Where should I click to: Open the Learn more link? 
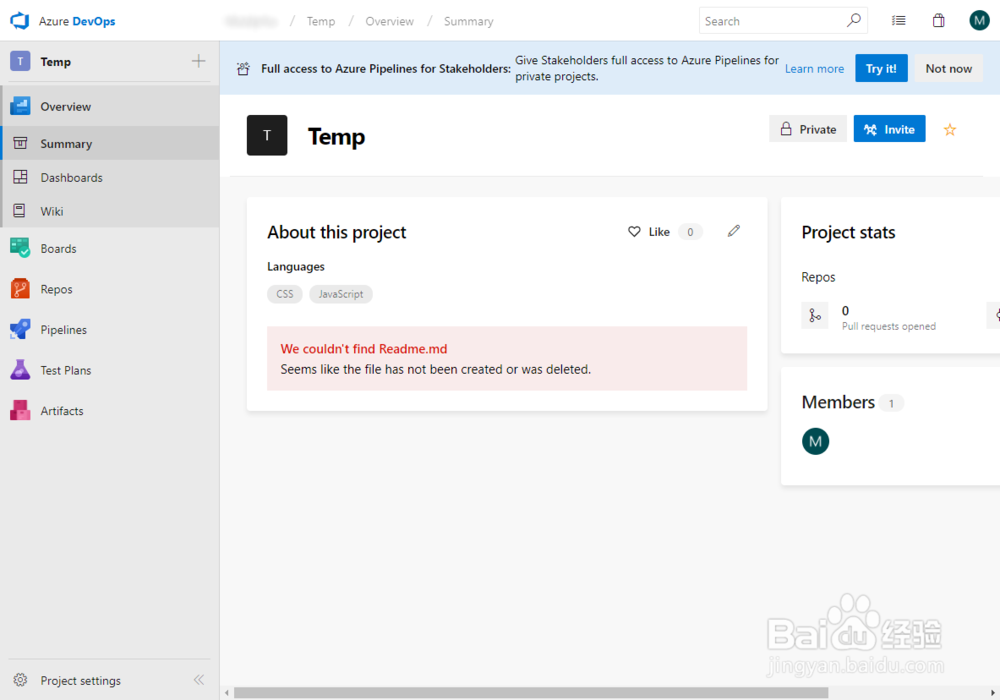[814, 68]
